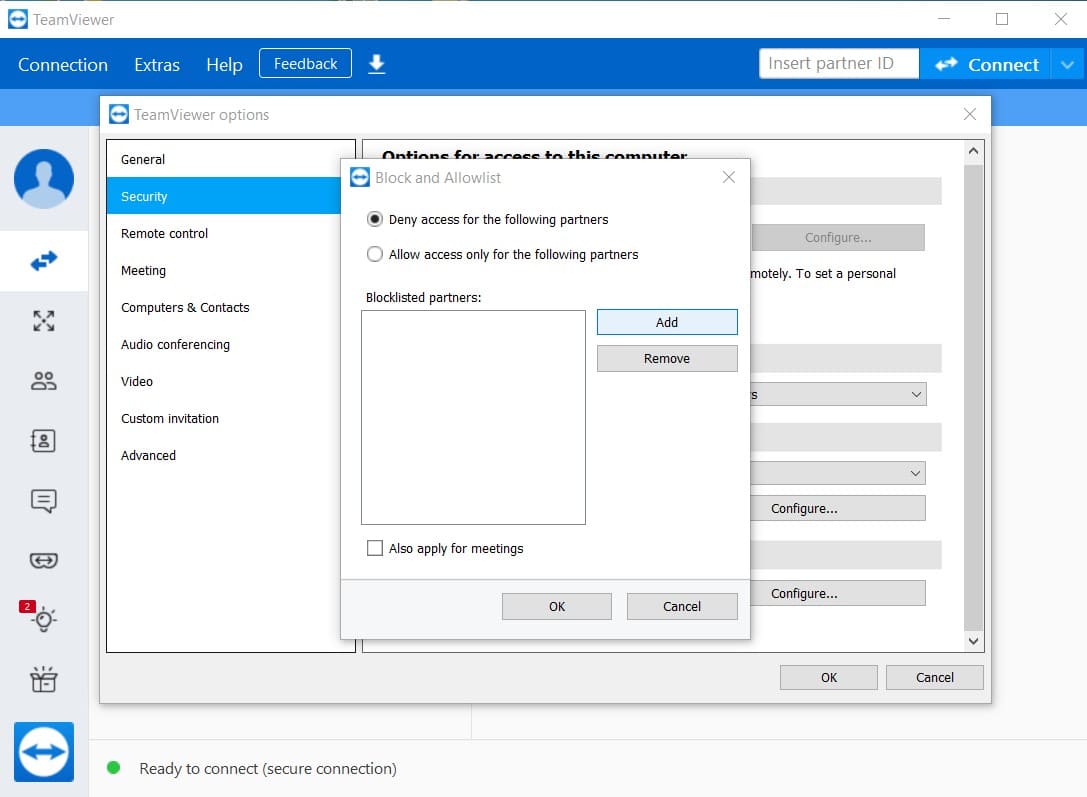Open the upper dropdown in options panel

click(838, 394)
